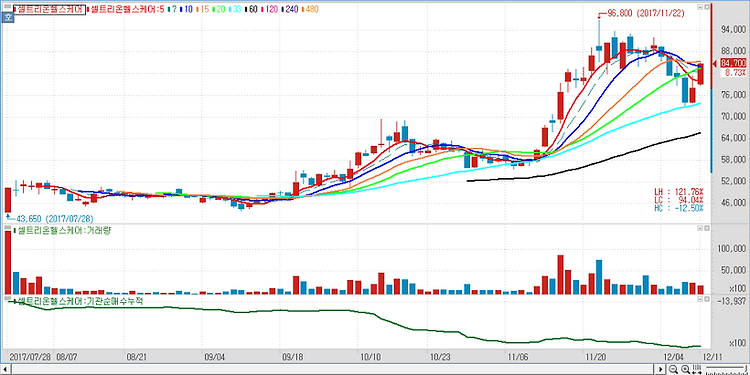750x375 pixels.
Task: Maximize the 기관순매수누적 pane
Action: point(706,299)
